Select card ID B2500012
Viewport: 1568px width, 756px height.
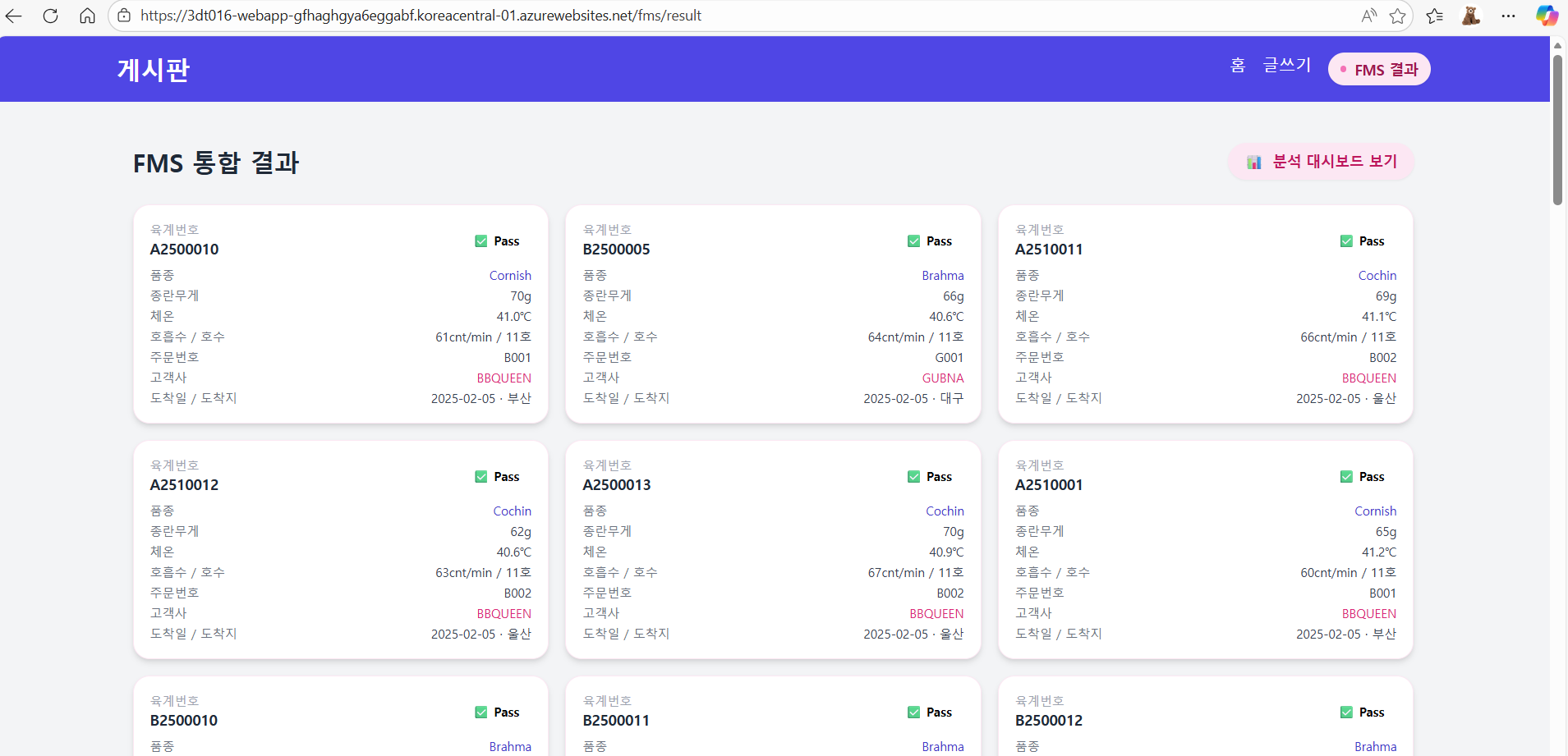coord(1049,721)
